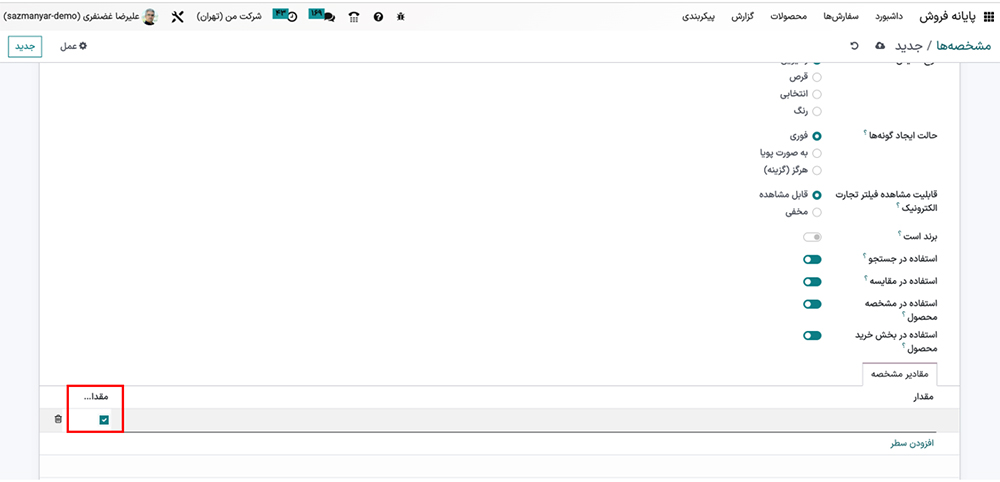
Task: Set eCommerce filter to مخفی
Action: [817, 212]
